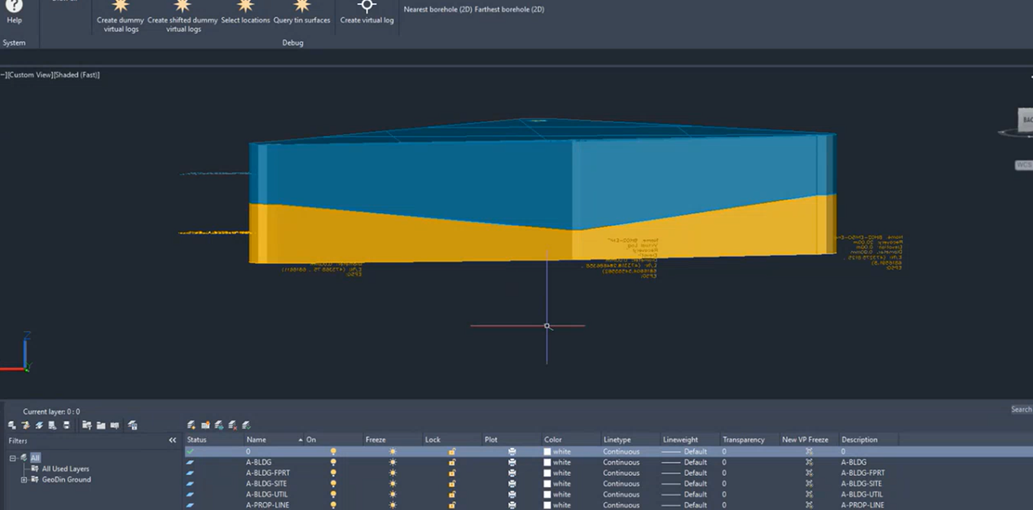This screenshot has width=1033, height=510.
Task: Expand the GeoDin Ground filter node
Action: point(24,480)
